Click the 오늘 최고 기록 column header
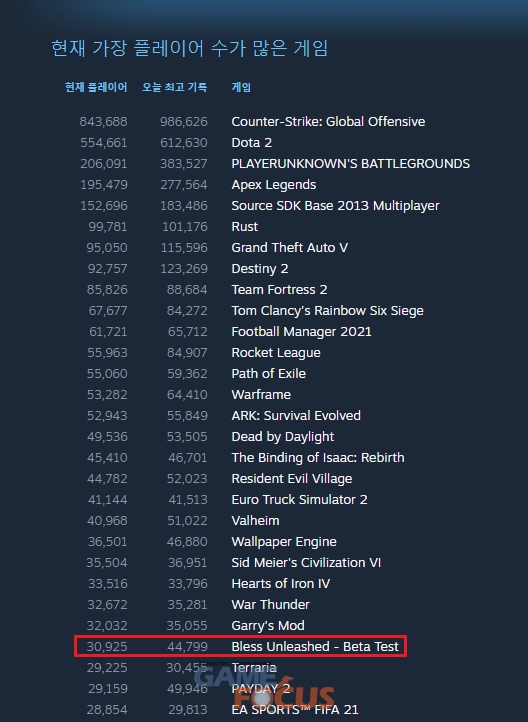 point(174,87)
